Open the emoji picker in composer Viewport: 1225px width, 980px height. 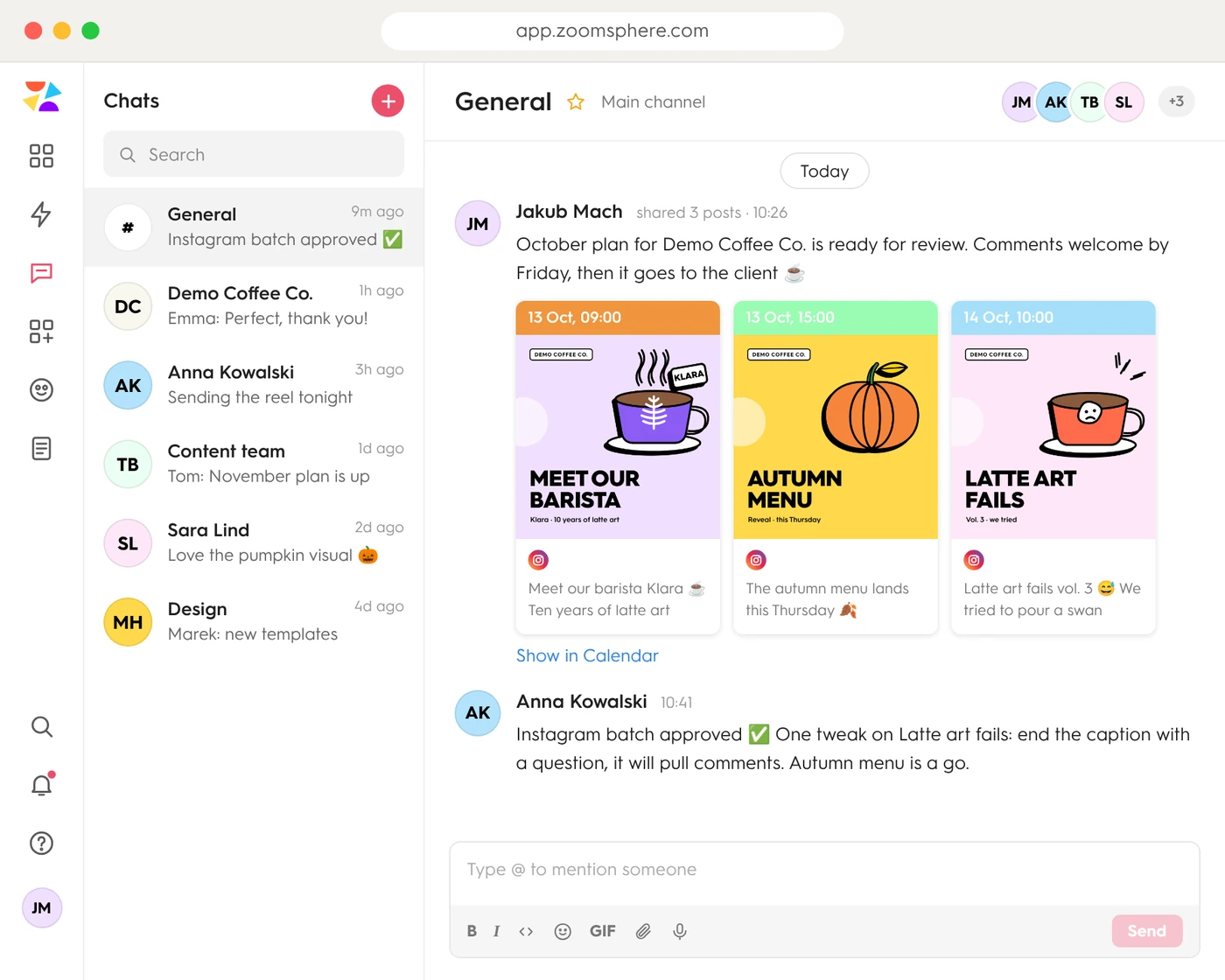point(563,931)
